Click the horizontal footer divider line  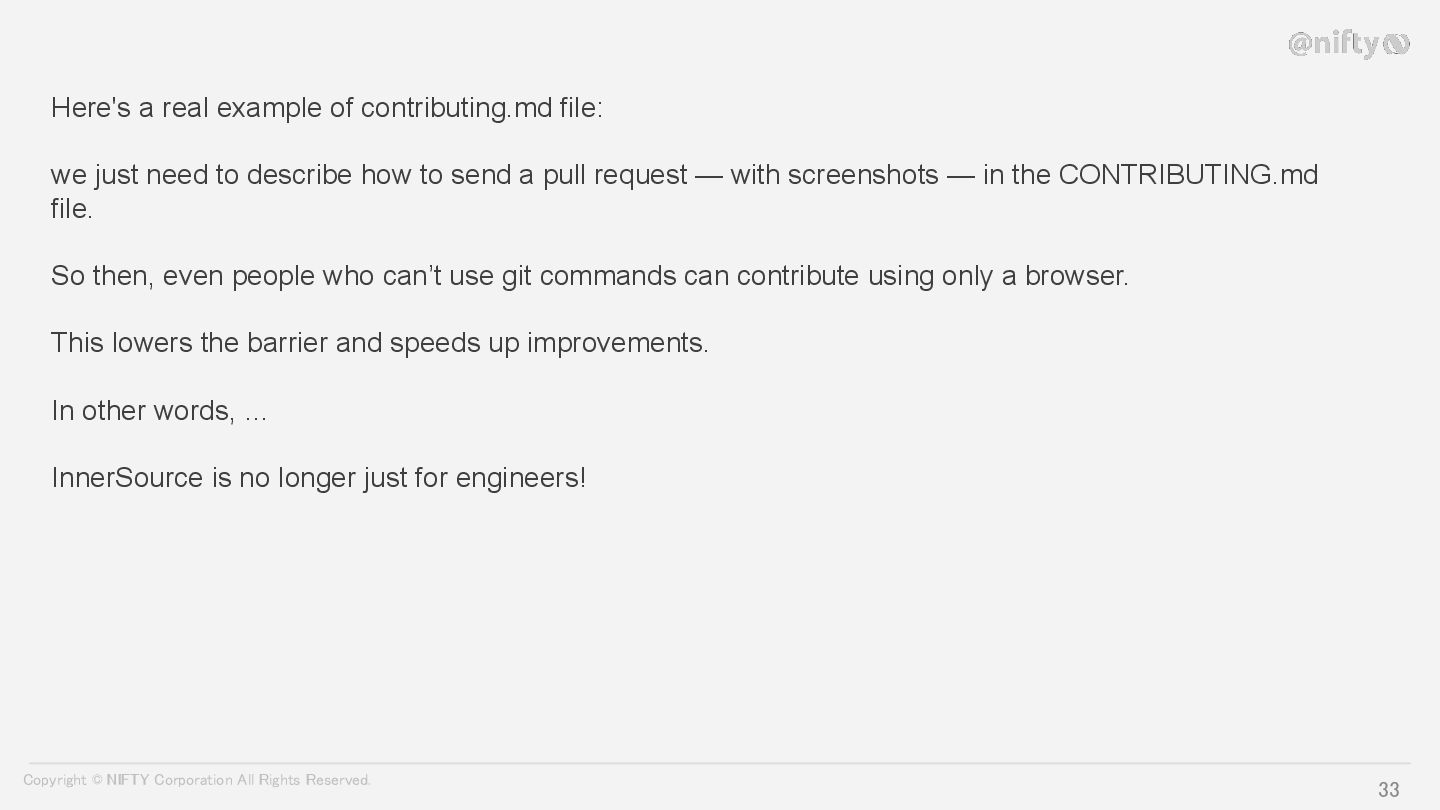tap(720, 764)
